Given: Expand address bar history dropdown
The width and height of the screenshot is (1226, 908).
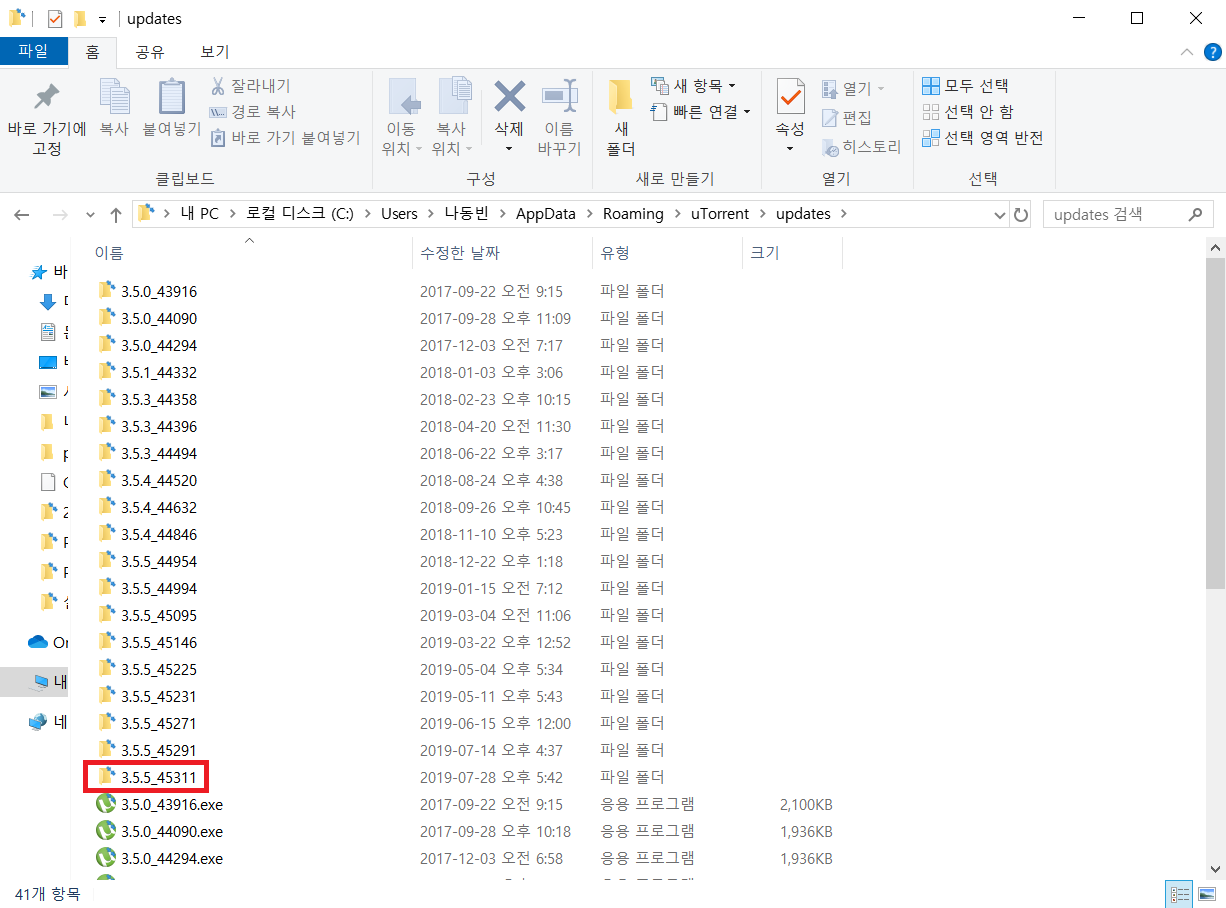Looking at the screenshot, I should [x=1000, y=215].
